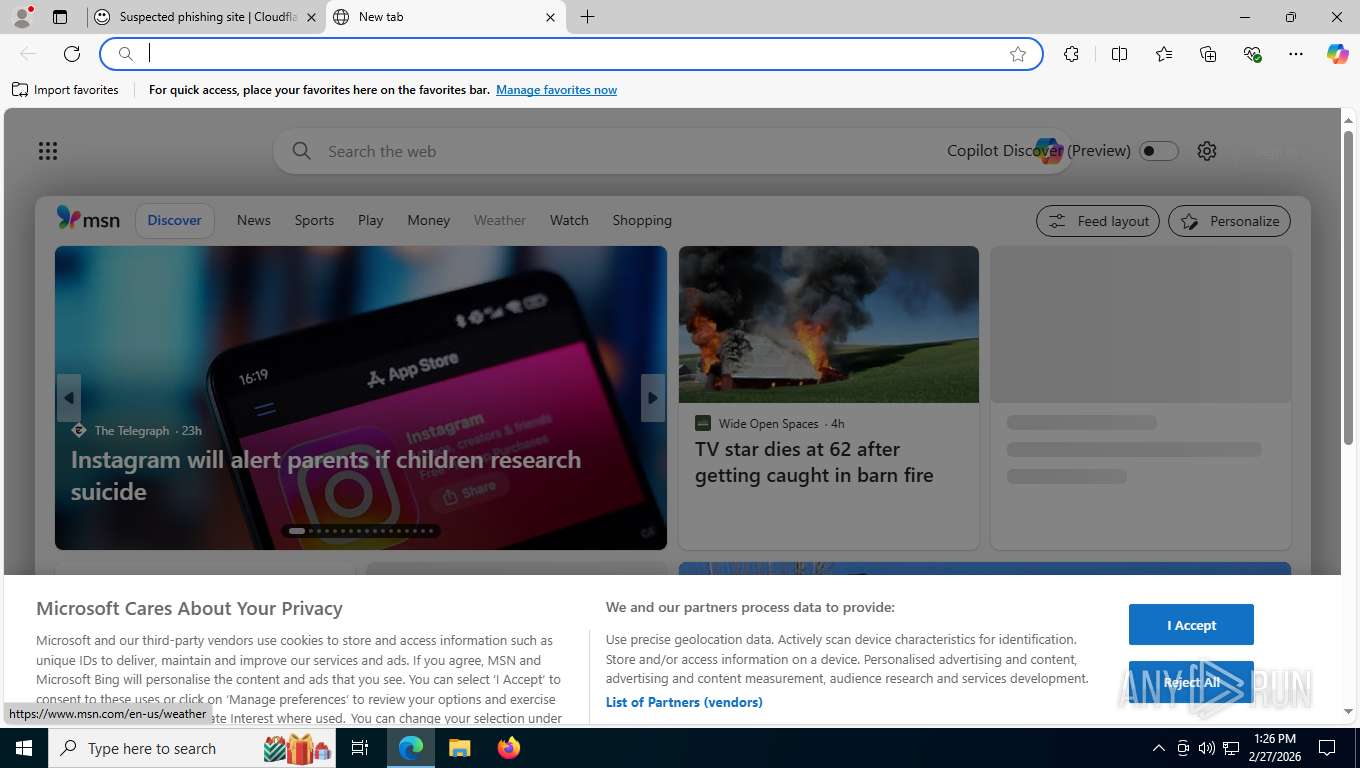Open the Money menu item

429,220
